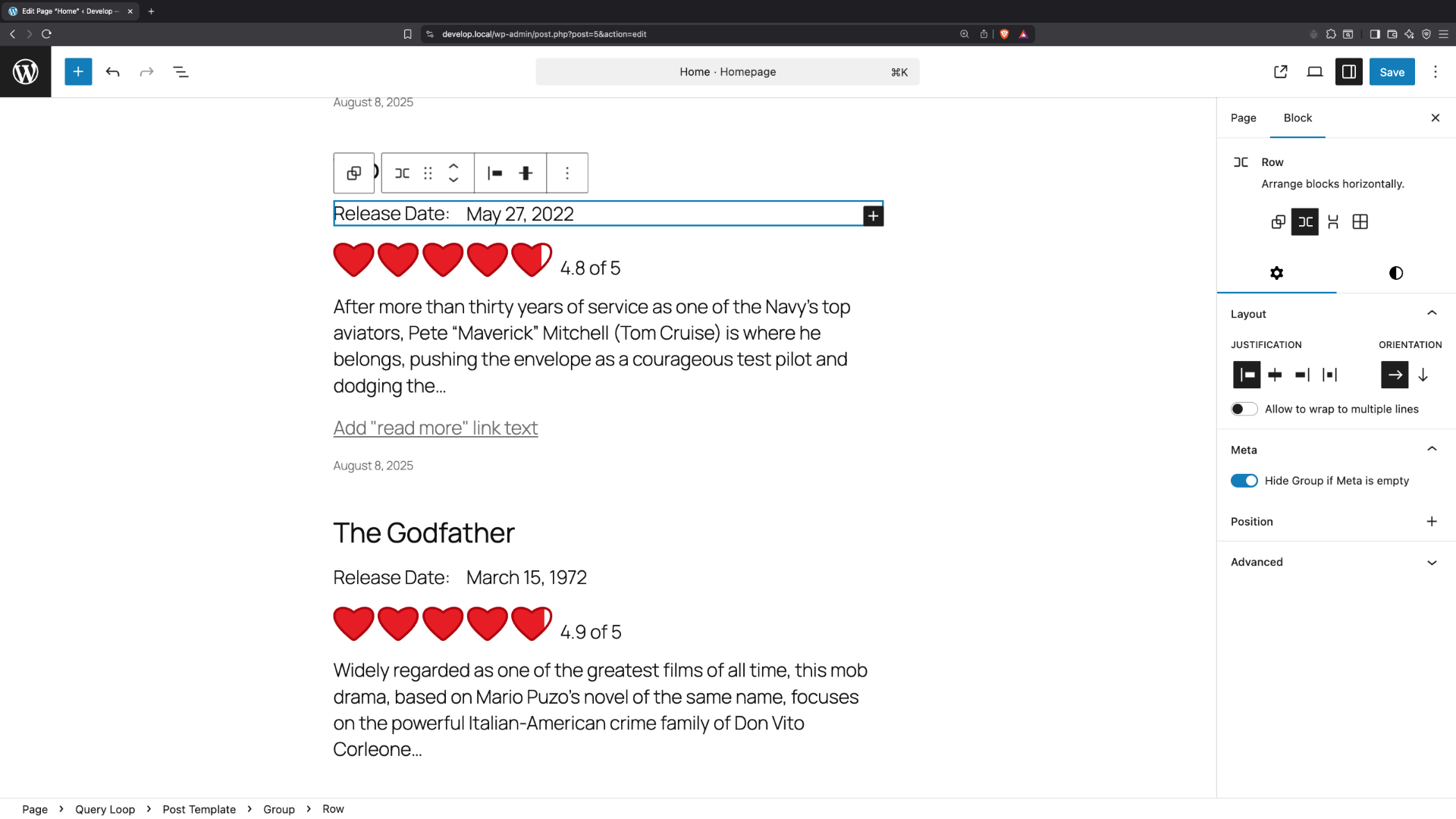Open vertical alignment control in block toolbar

pyautogui.click(x=526, y=173)
